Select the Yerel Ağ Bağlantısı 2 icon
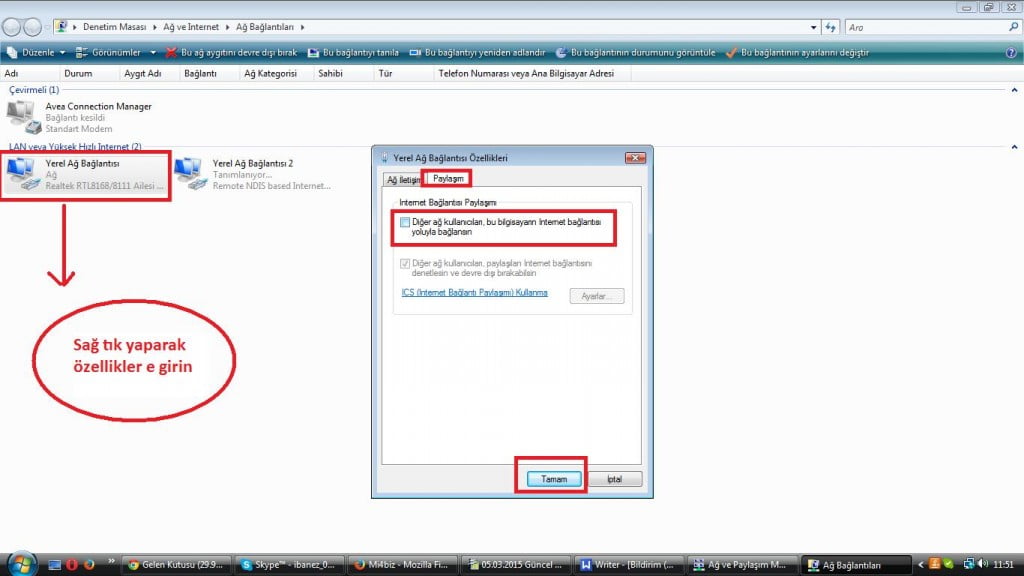This screenshot has width=1024, height=576. 190,174
